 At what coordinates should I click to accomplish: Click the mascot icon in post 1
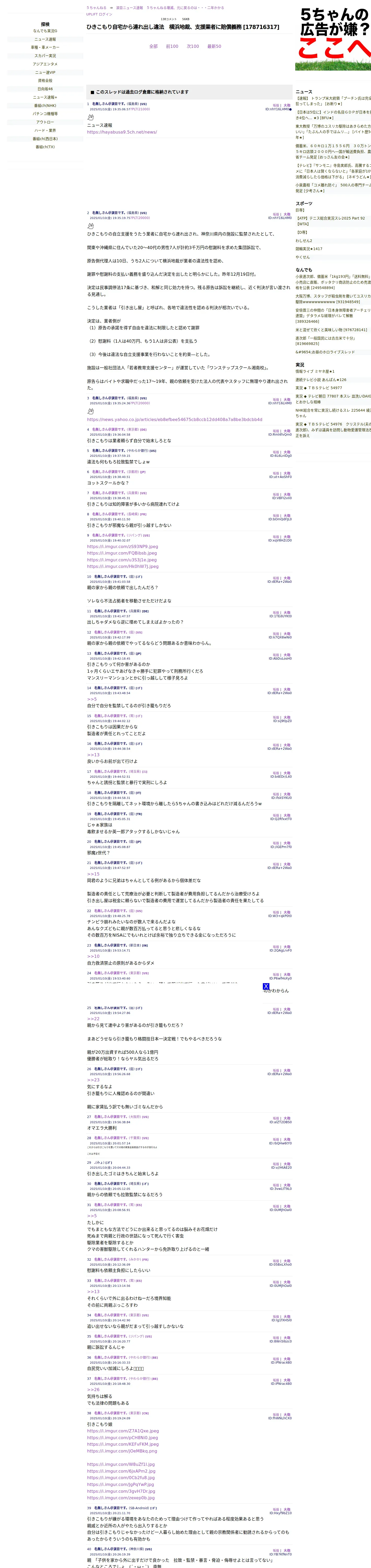(90, 118)
